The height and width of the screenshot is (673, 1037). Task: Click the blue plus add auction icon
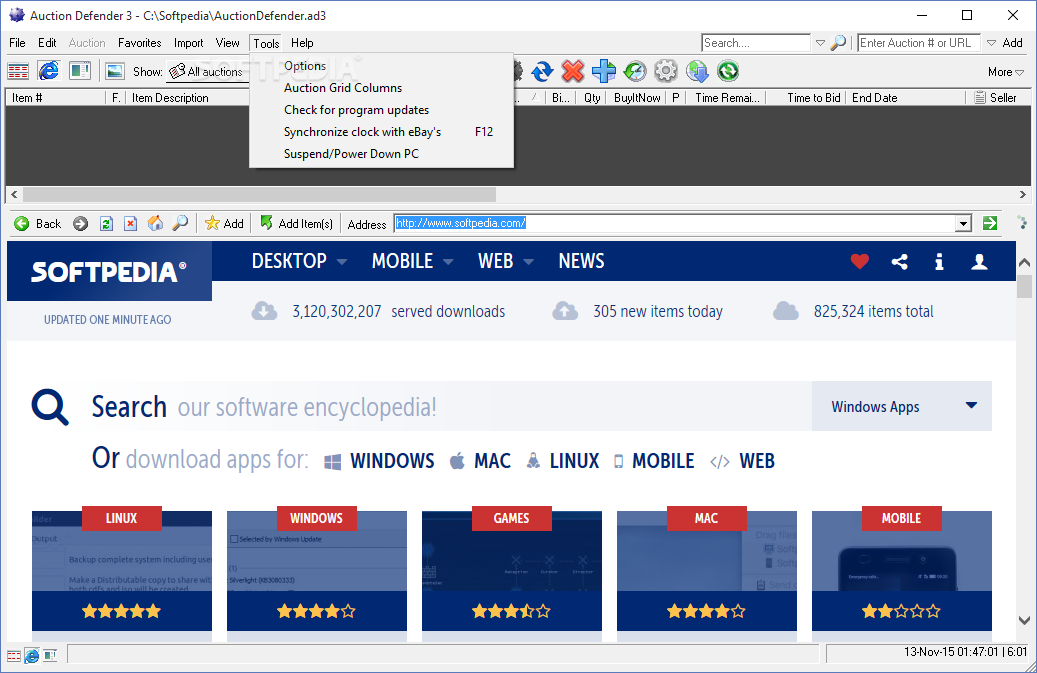[x=604, y=71]
